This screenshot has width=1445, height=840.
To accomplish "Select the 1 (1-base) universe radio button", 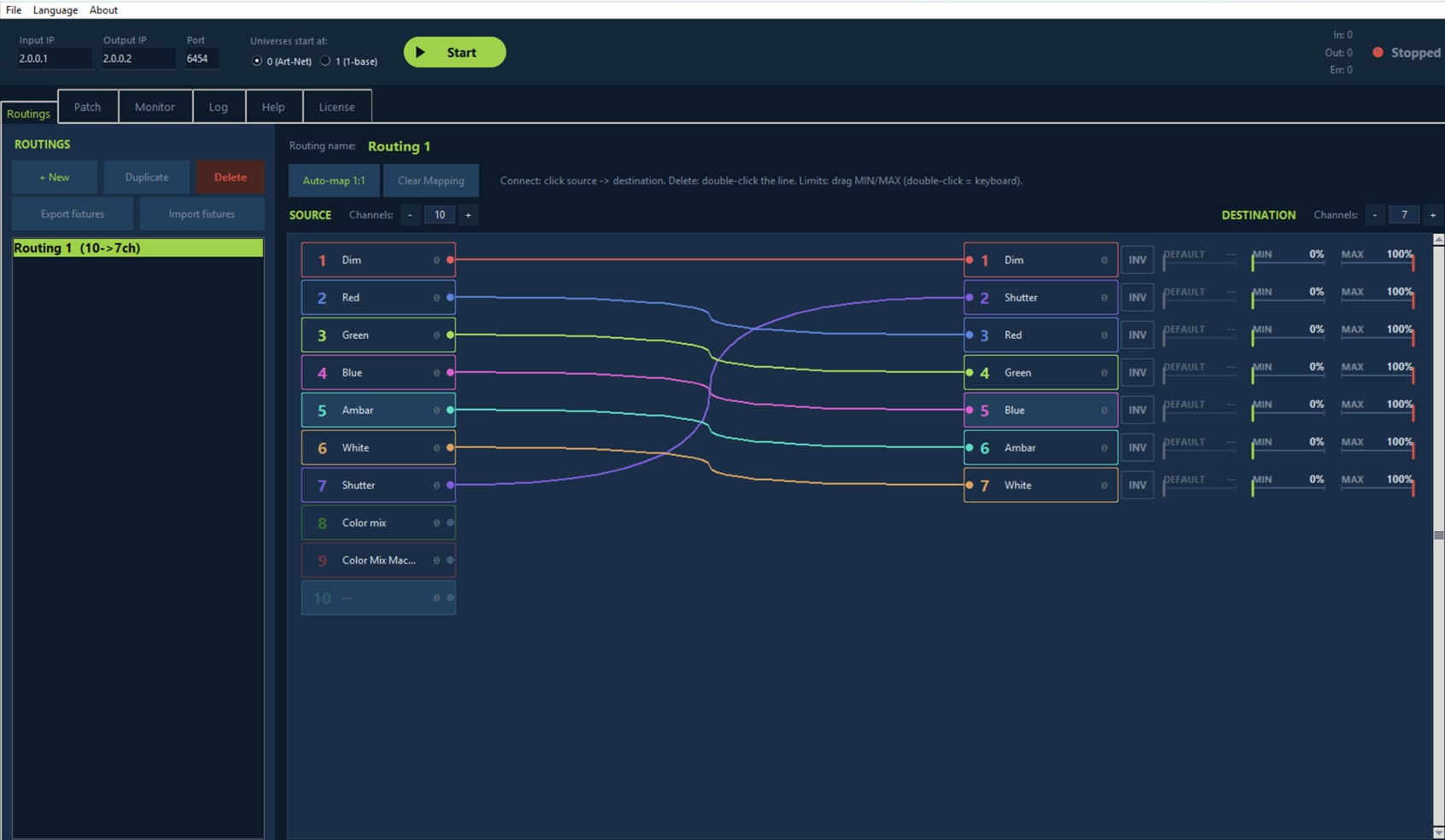I will click(x=325, y=61).
